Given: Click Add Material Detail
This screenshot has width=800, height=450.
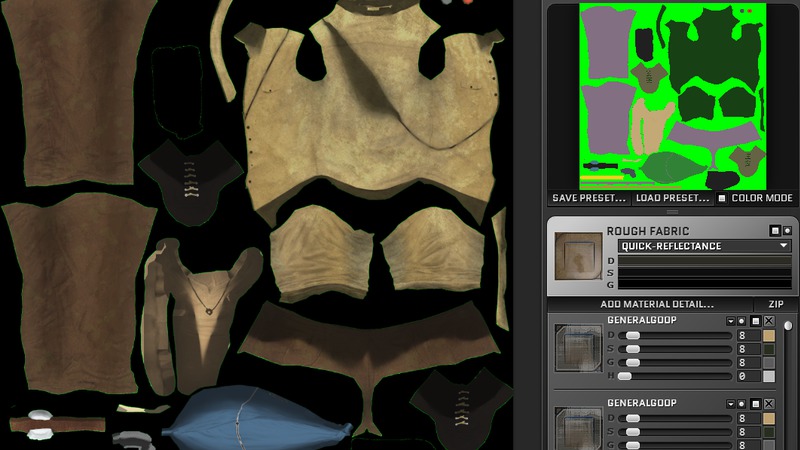Looking at the screenshot, I should click(657, 304).
